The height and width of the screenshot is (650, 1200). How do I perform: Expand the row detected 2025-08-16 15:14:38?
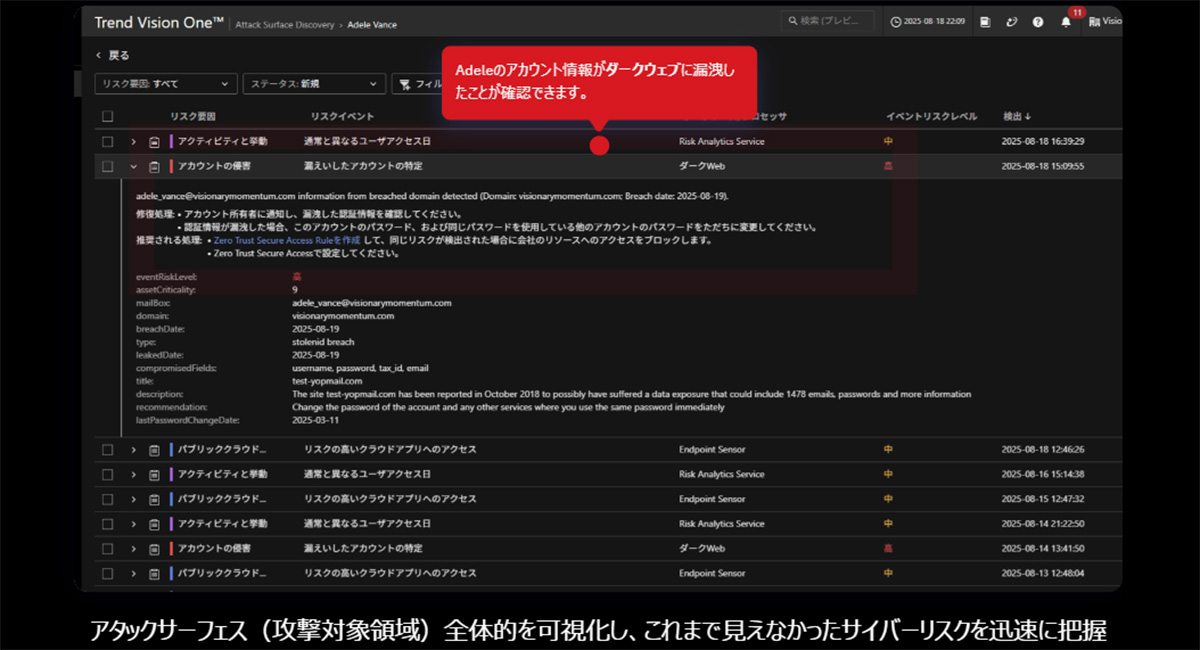tap(133, 474)
